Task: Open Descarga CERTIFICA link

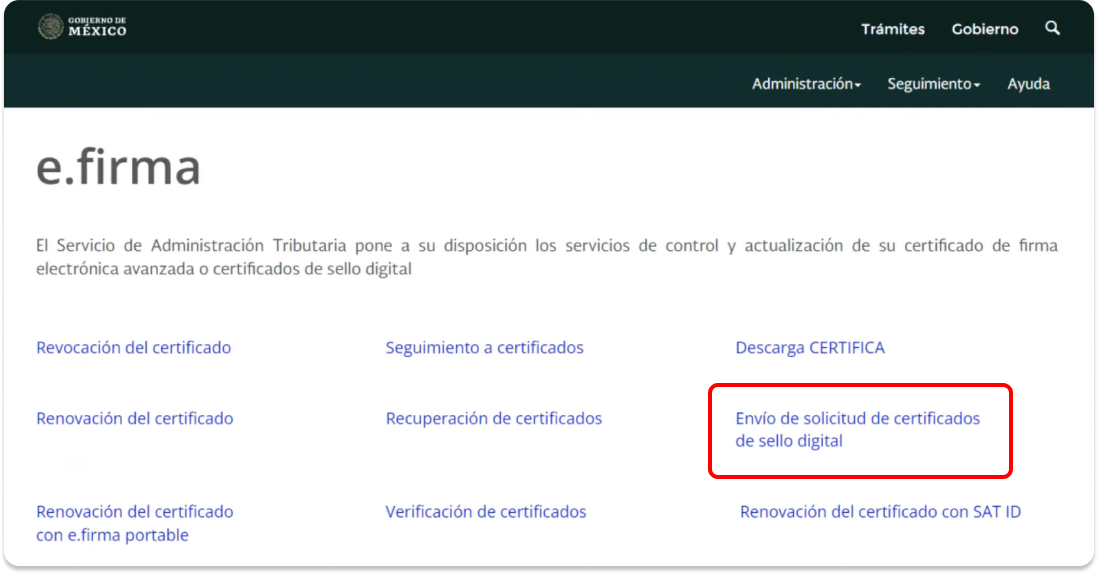Action: click(x=810, y=347)
